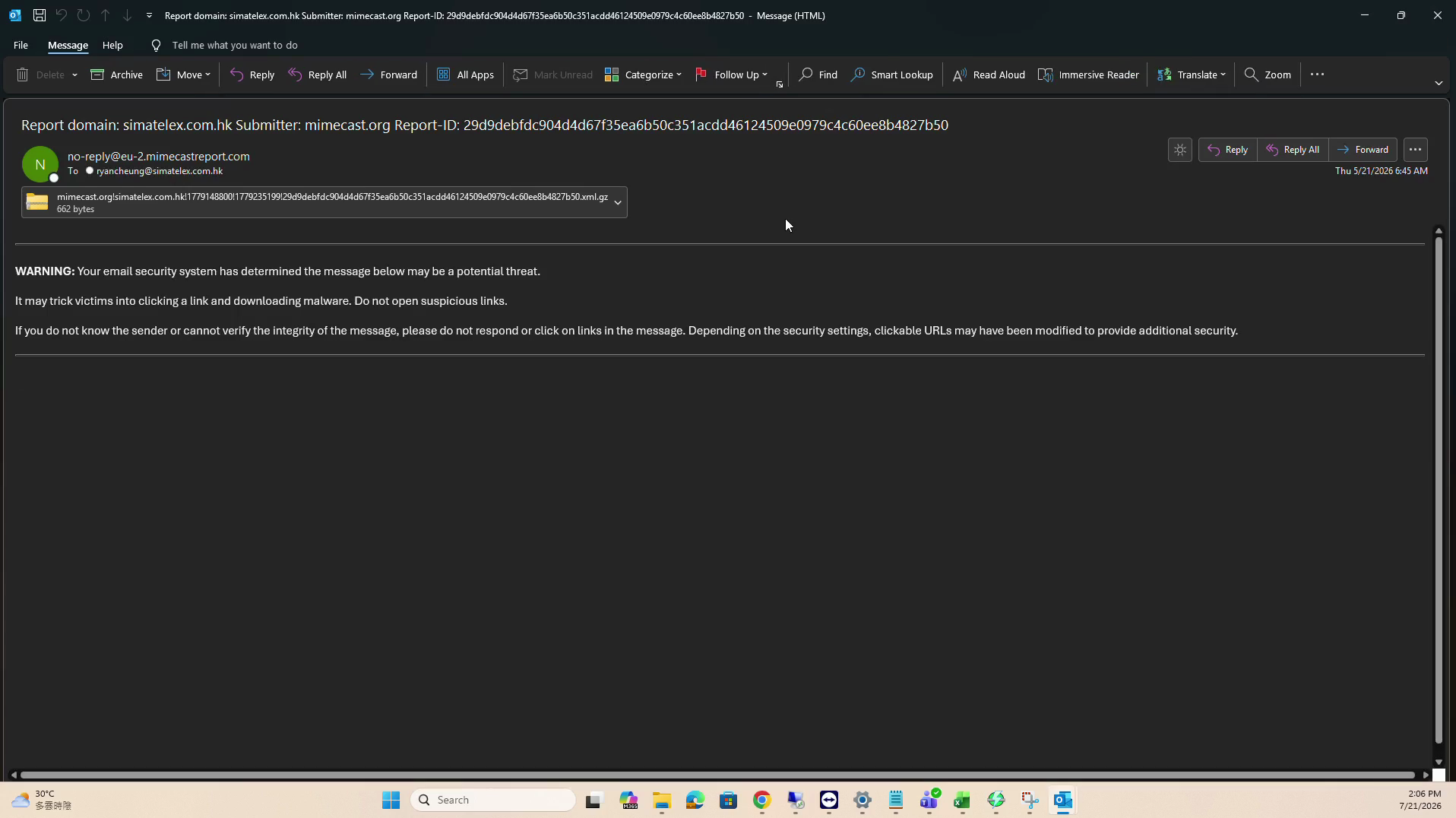Click the horizontal scrollbar at message bottom
The image size is (1456, 818).
pyautogui.click(x=717, y=775)
